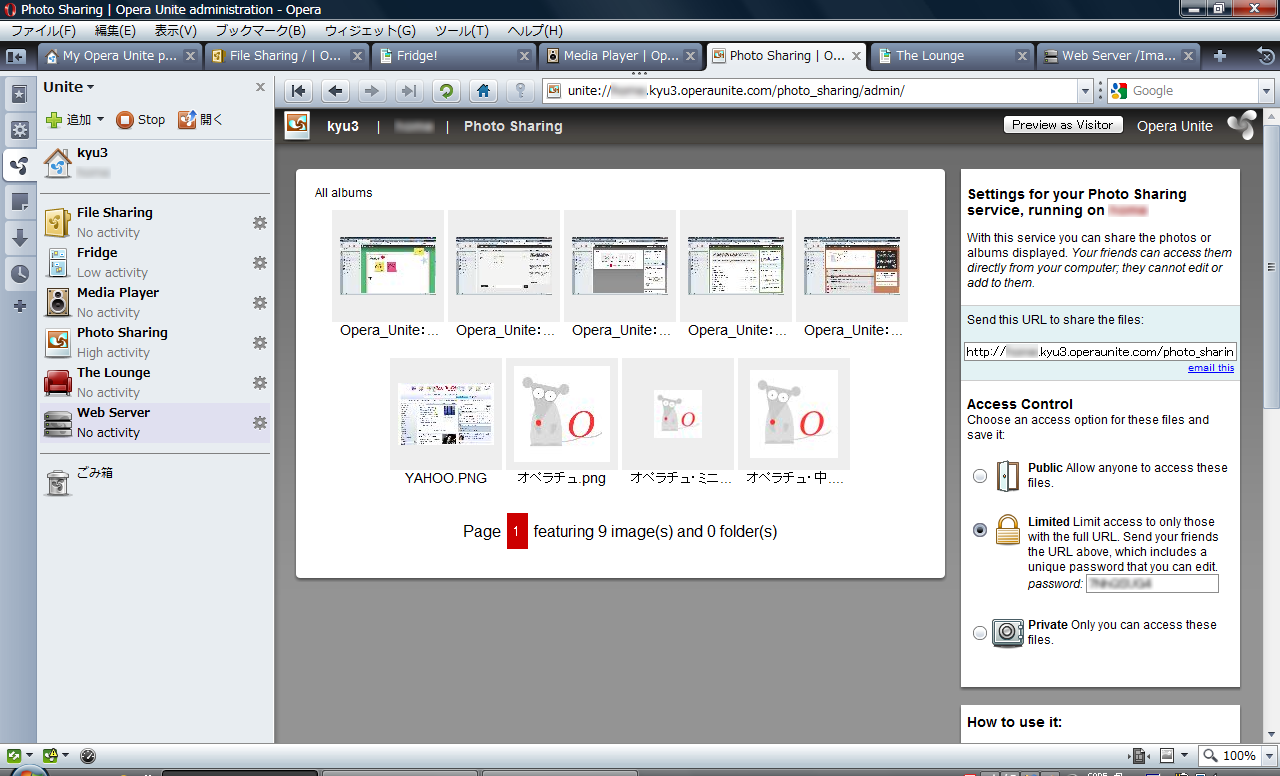Click the Wand password key icon
This screenshot has width=1280, height=776.
(x=520, y=91)
